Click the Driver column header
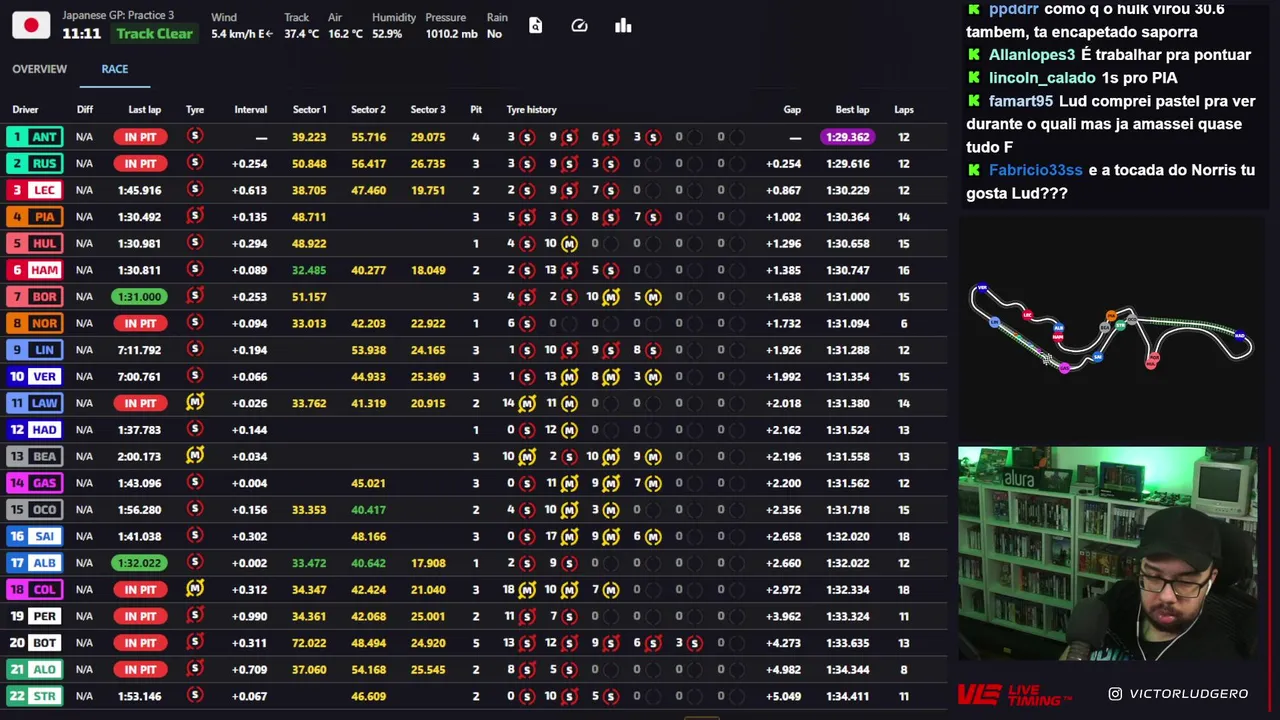1280x720 pixels. coord(25,110)
